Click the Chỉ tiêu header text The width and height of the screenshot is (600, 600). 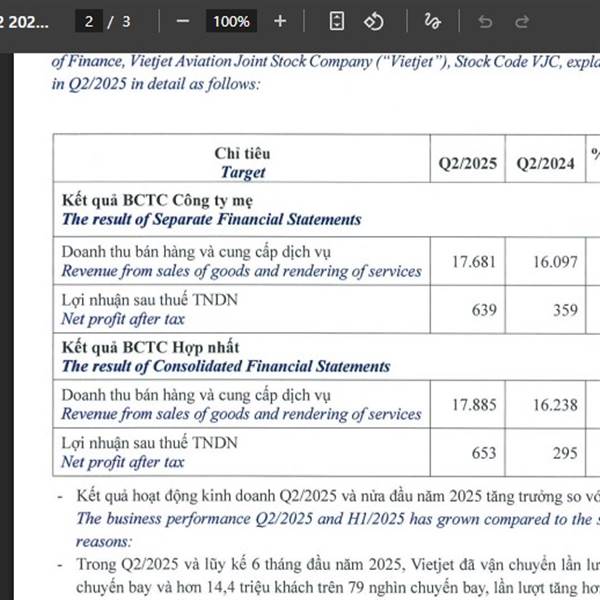tap(242, 153)
